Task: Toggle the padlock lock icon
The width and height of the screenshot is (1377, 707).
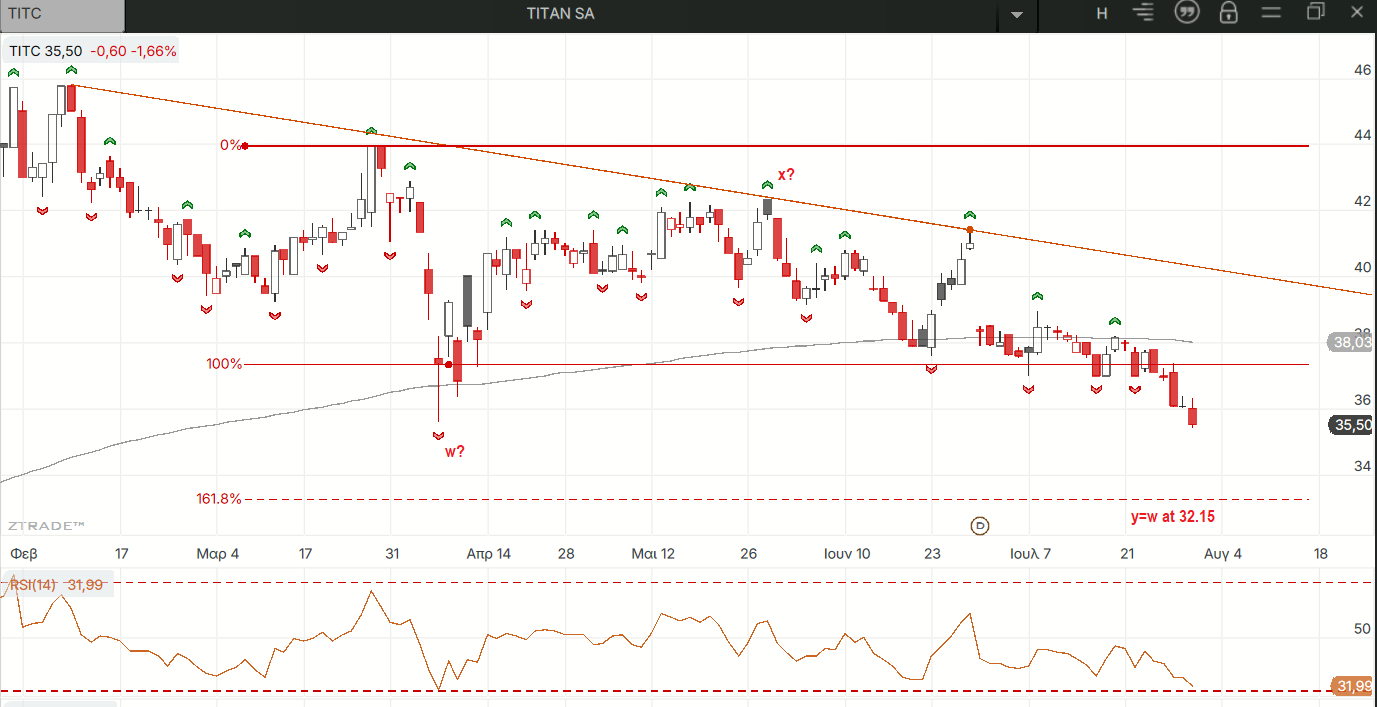Action: click(x=1229, y=13)
